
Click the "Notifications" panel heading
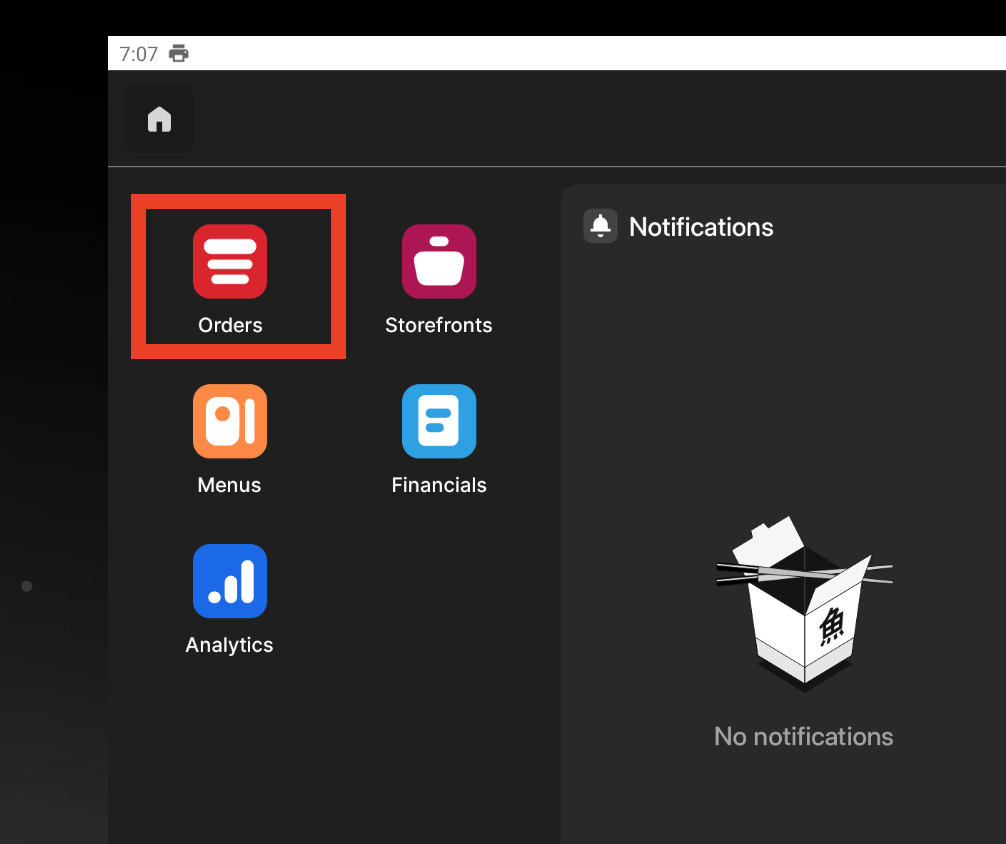click(701, 227)
